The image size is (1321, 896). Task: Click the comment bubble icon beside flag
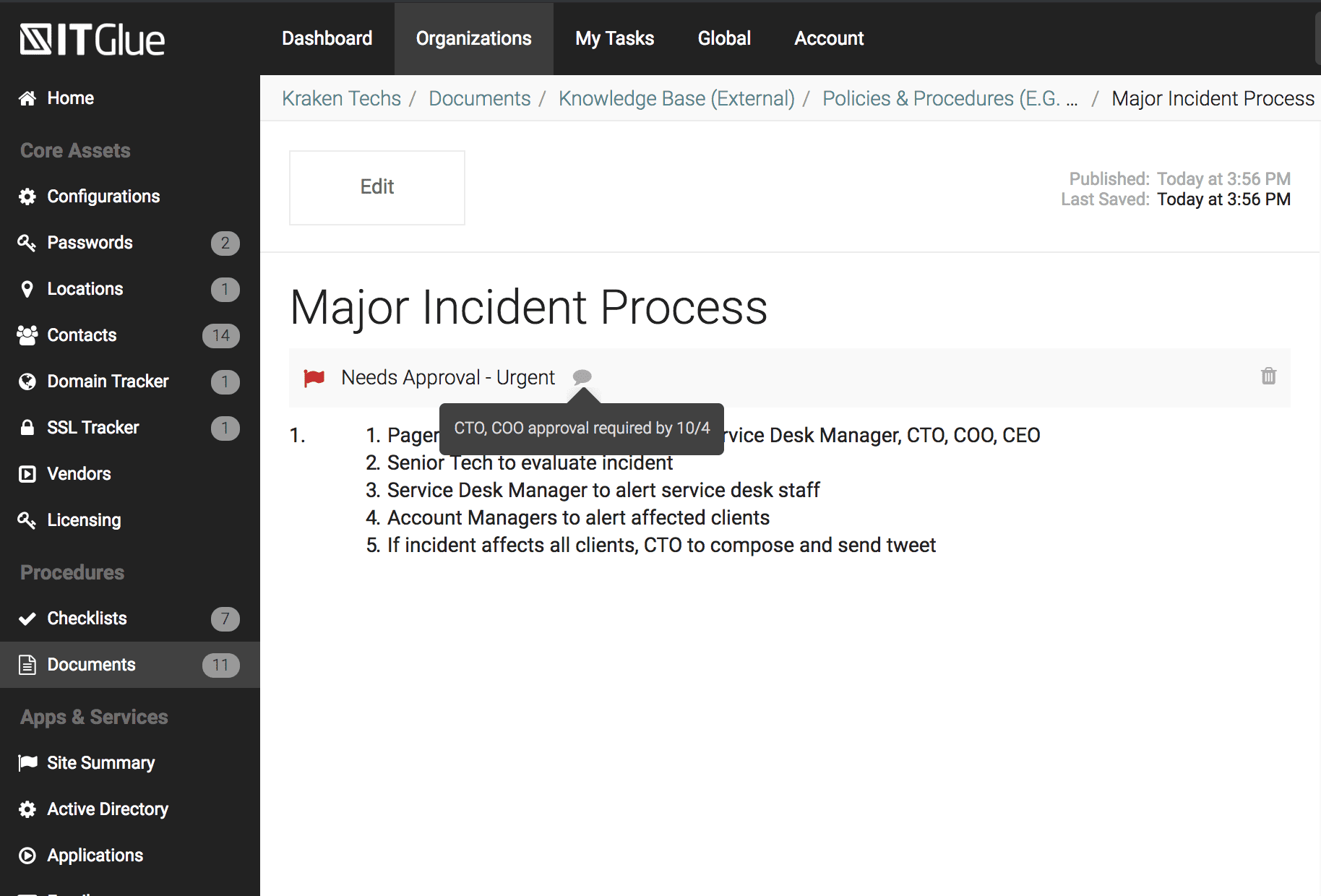582,376
